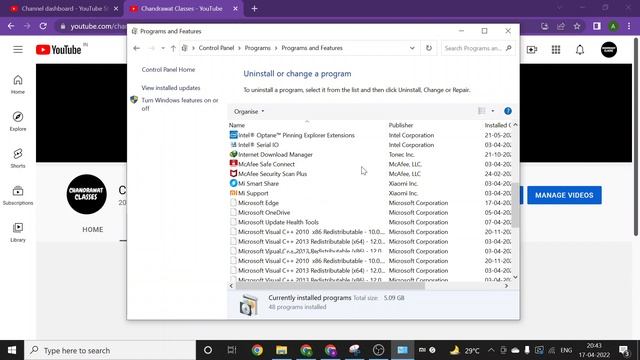Open the Chrome three-dot menu
Screen dimensions: 640x360
[x=629, y=26]
